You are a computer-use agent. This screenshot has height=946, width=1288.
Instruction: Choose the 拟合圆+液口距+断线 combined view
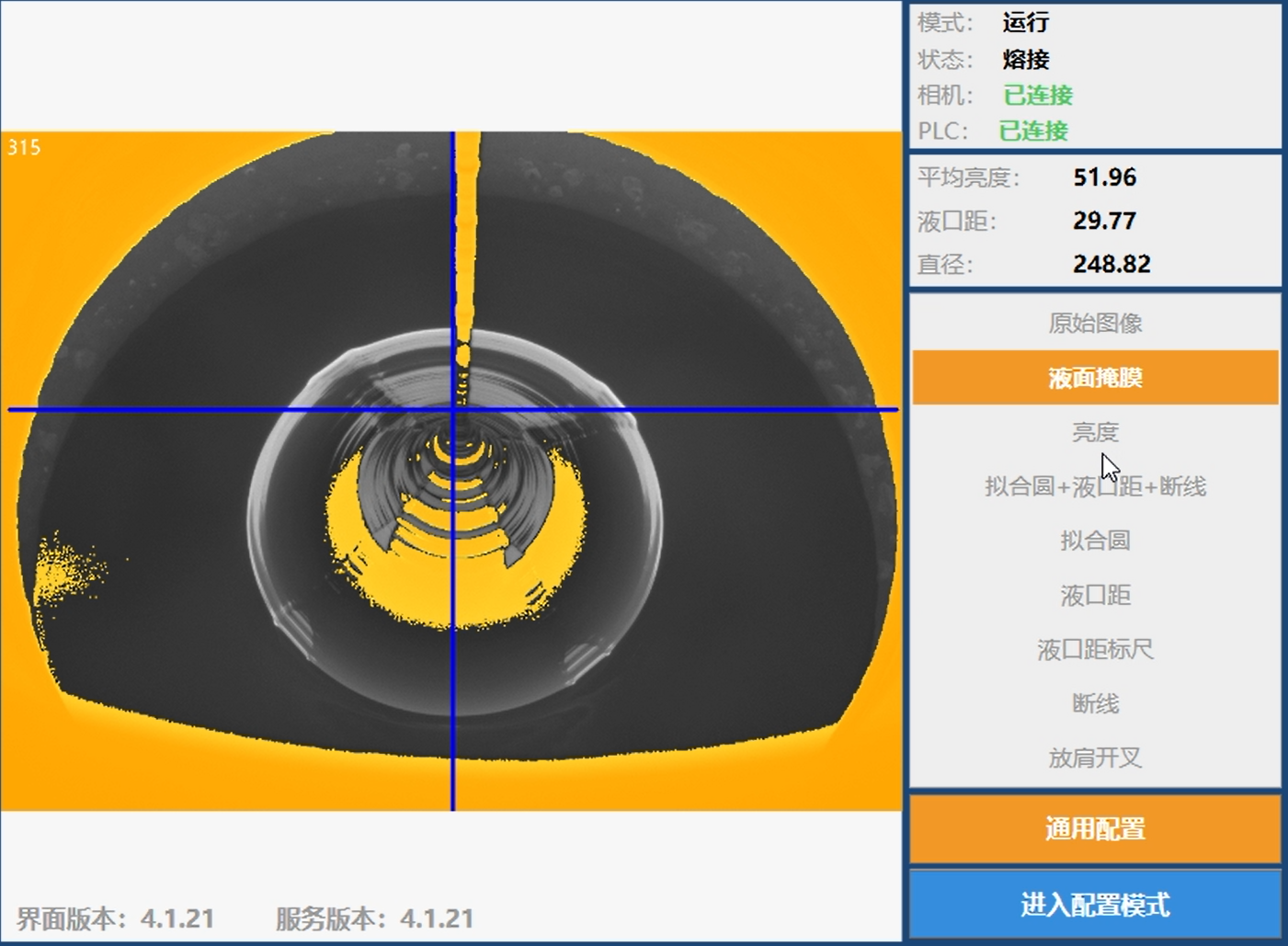tap(1094, 486)
